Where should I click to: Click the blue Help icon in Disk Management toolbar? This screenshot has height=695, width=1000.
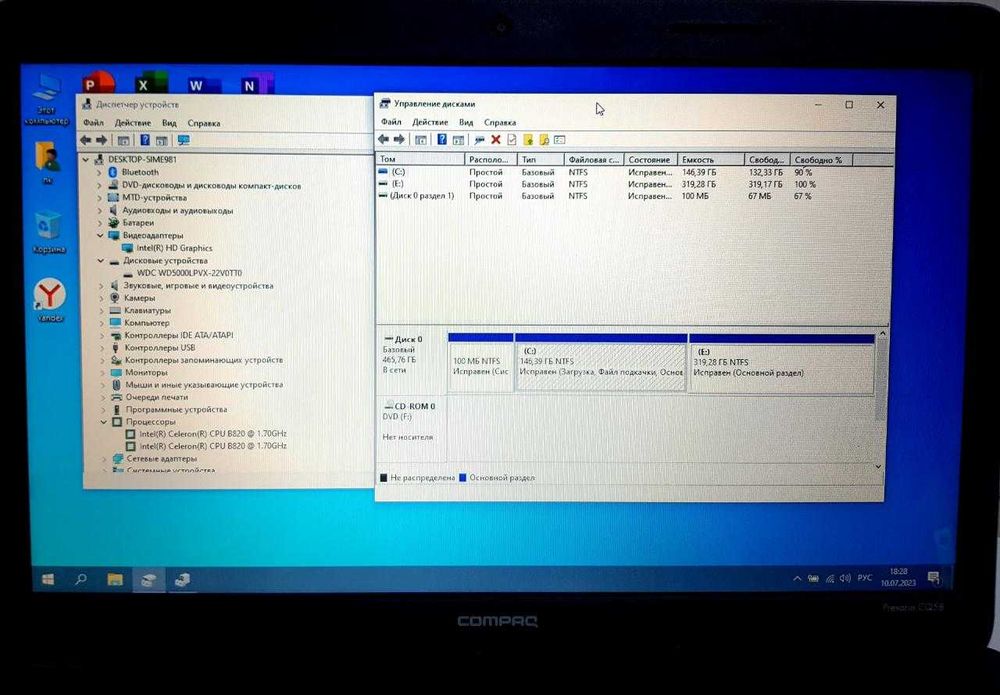coord(441,140)
